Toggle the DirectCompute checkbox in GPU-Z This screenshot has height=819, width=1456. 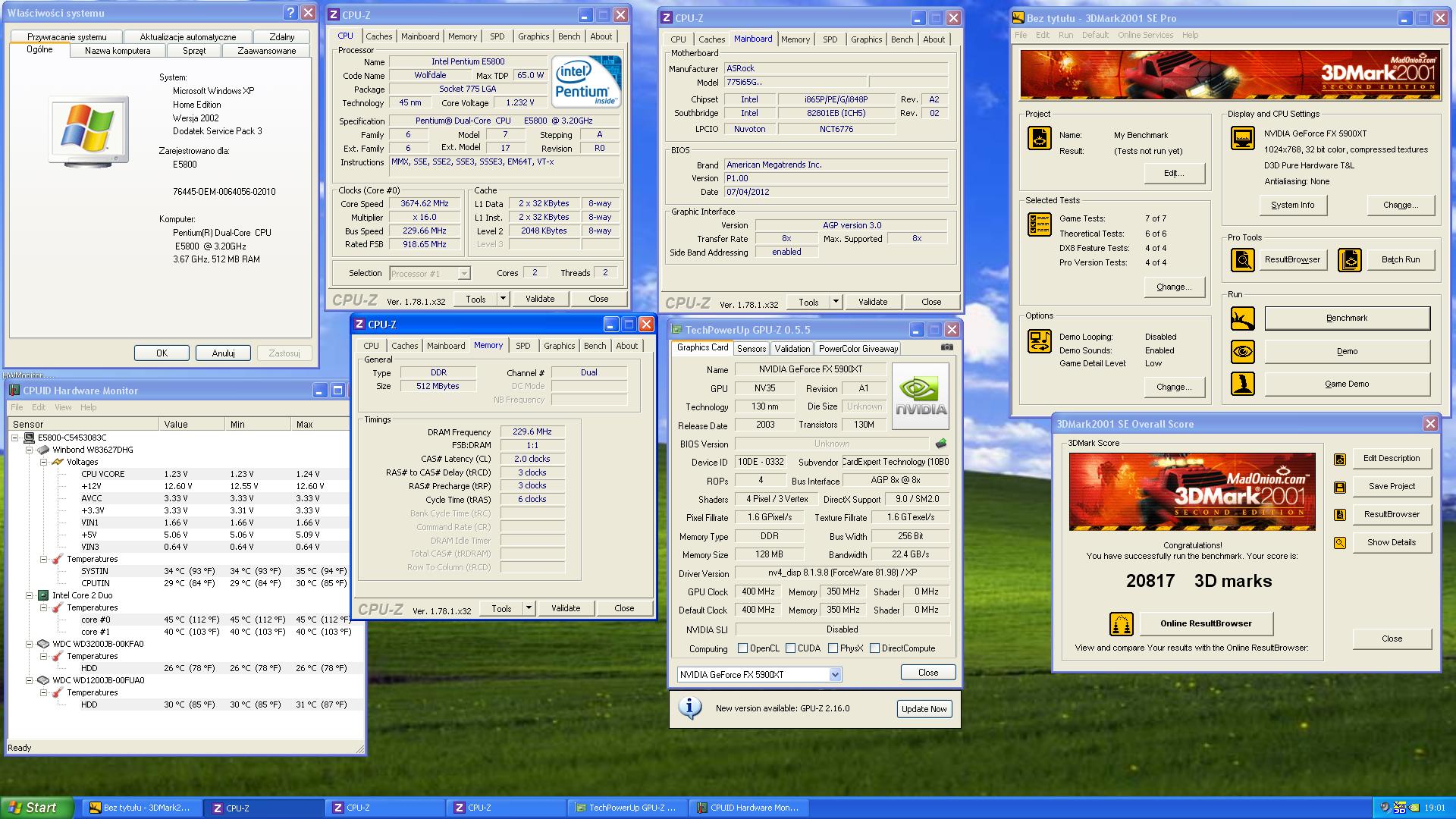(875, 648)
